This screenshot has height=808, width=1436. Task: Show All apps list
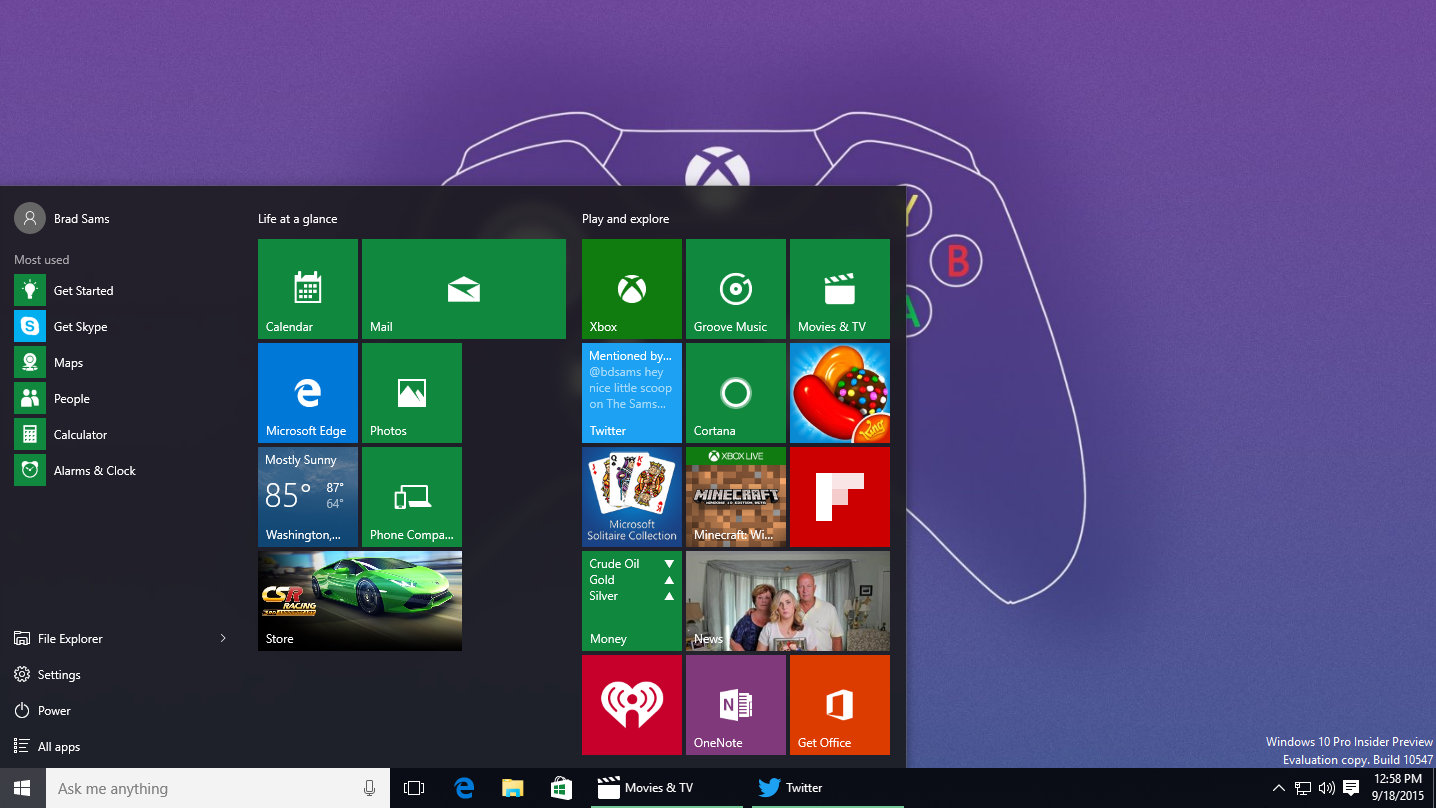120,747
